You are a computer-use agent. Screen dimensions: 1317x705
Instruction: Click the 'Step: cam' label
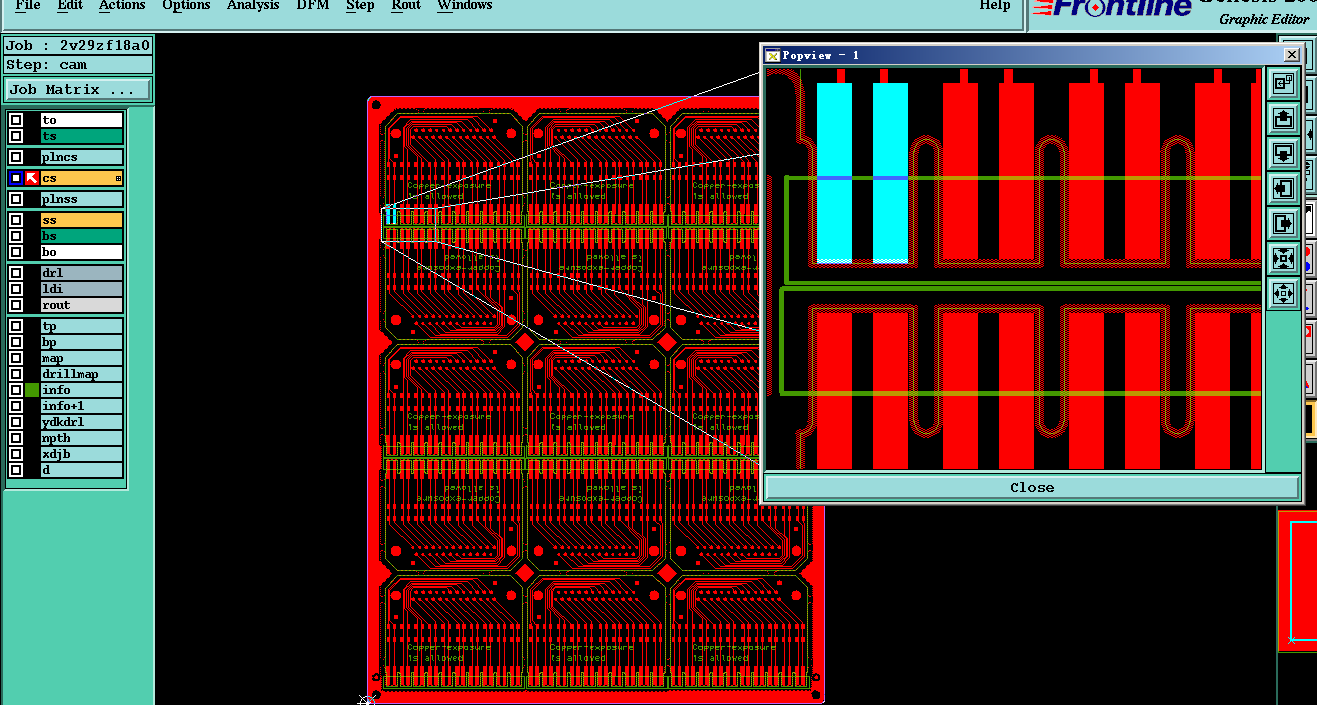[78, 65]
